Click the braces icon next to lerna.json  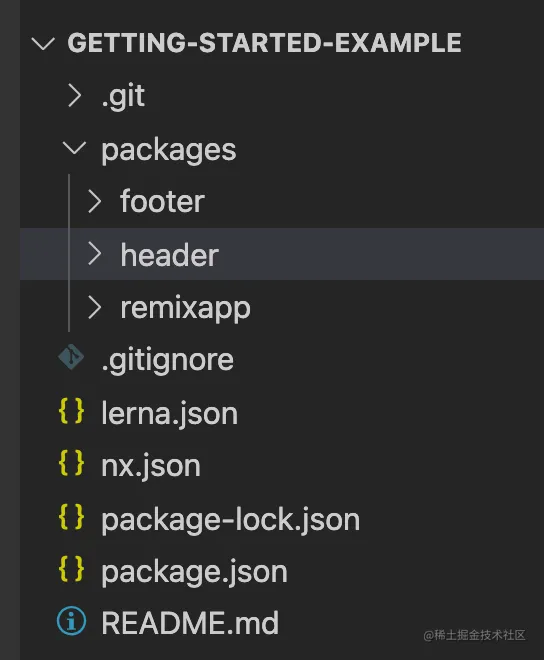71,411
